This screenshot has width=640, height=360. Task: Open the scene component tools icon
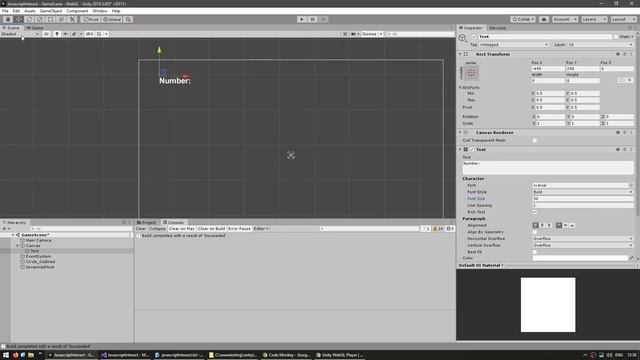345,34
